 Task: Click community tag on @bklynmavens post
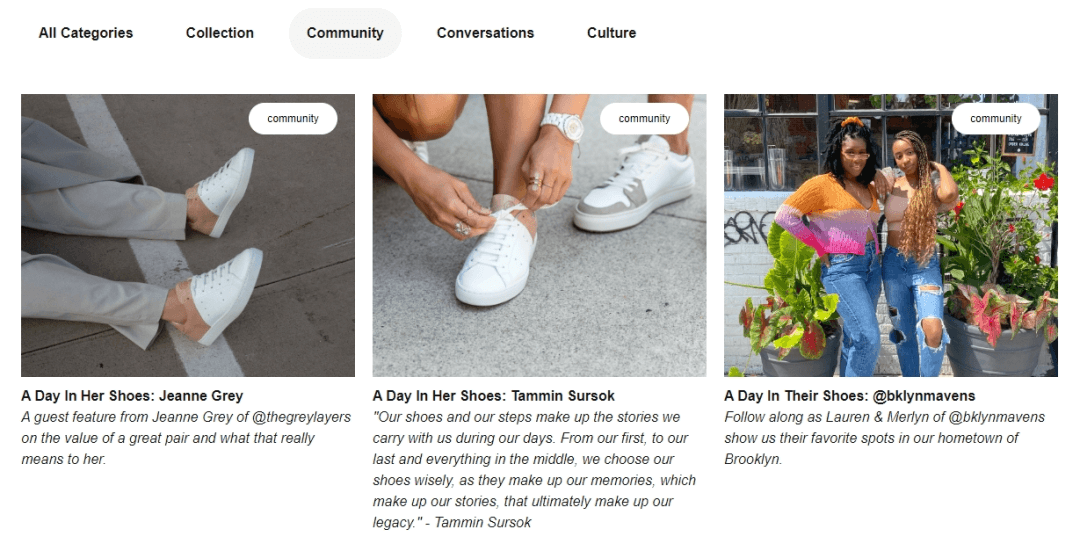click(x=995, y=118)
